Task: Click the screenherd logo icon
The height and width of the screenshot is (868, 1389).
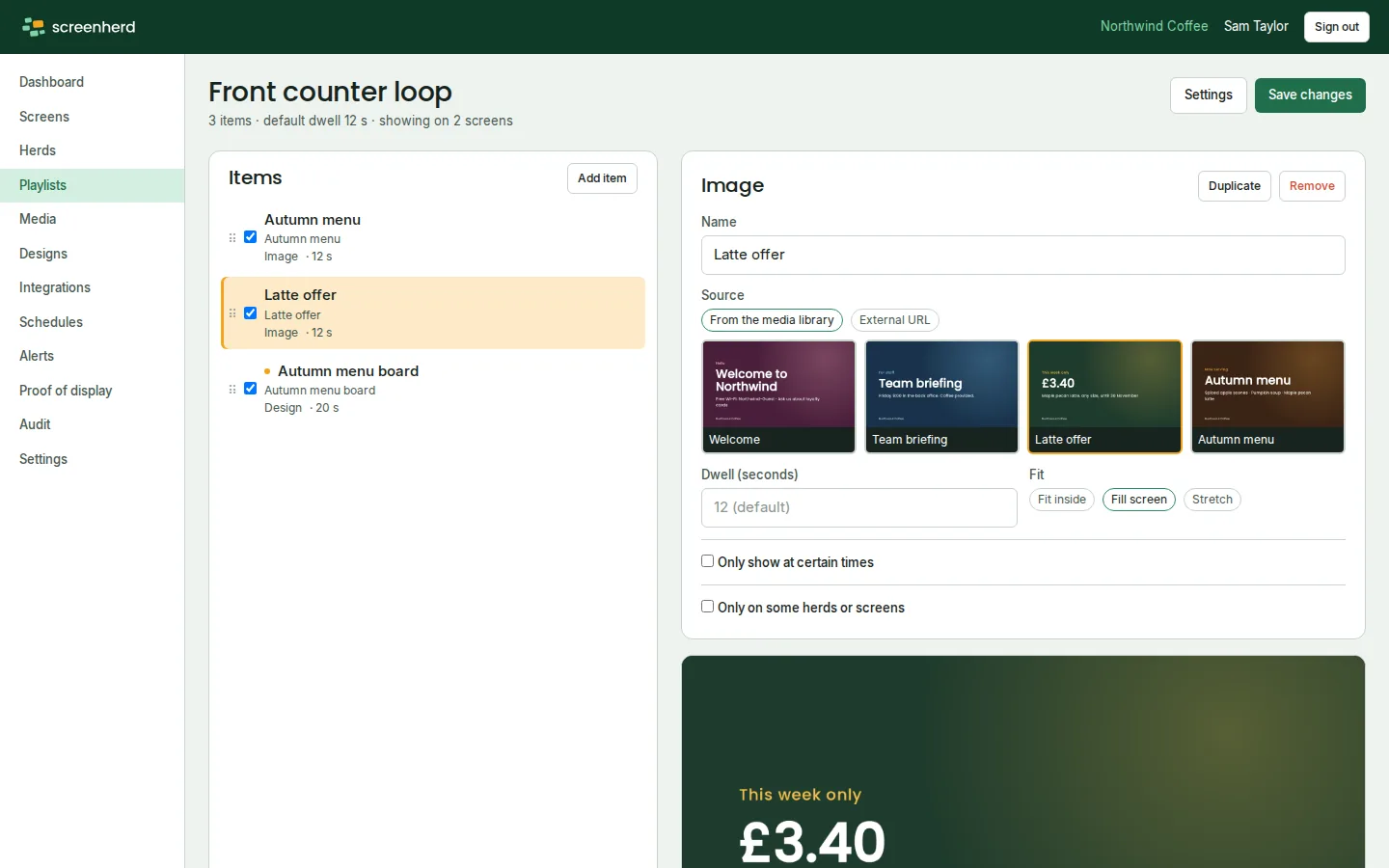Action: click(x=34, y=27)
